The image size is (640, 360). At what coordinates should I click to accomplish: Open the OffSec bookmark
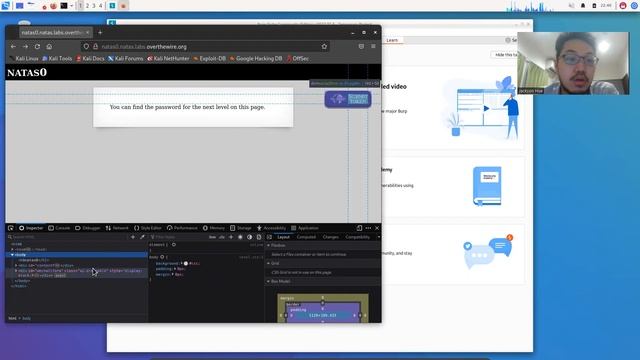coord(298,58)
